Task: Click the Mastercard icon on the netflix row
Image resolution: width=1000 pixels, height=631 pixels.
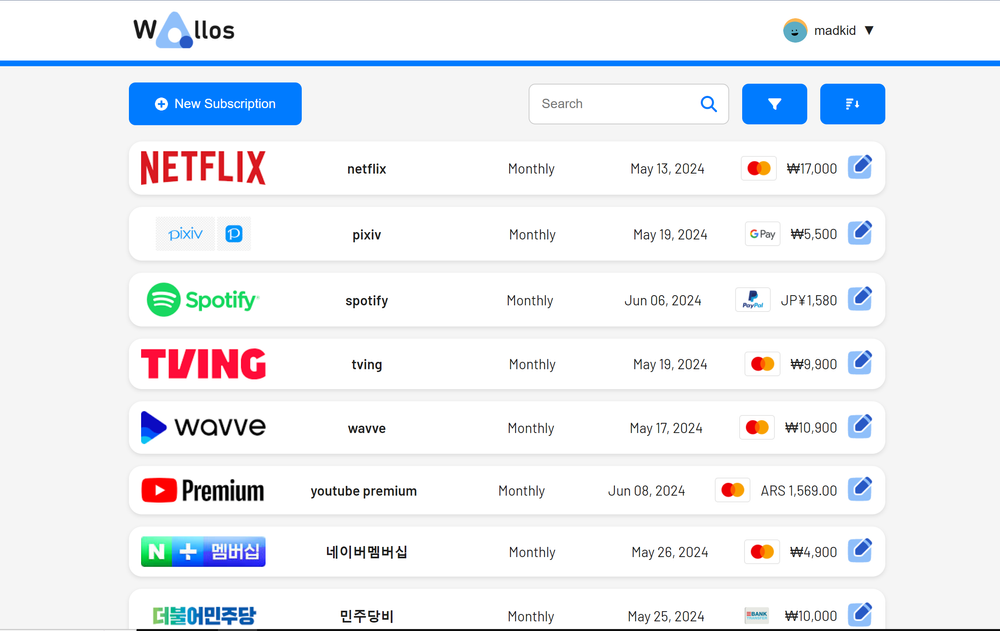Action: pyautogui.click(x=758, y=167)
